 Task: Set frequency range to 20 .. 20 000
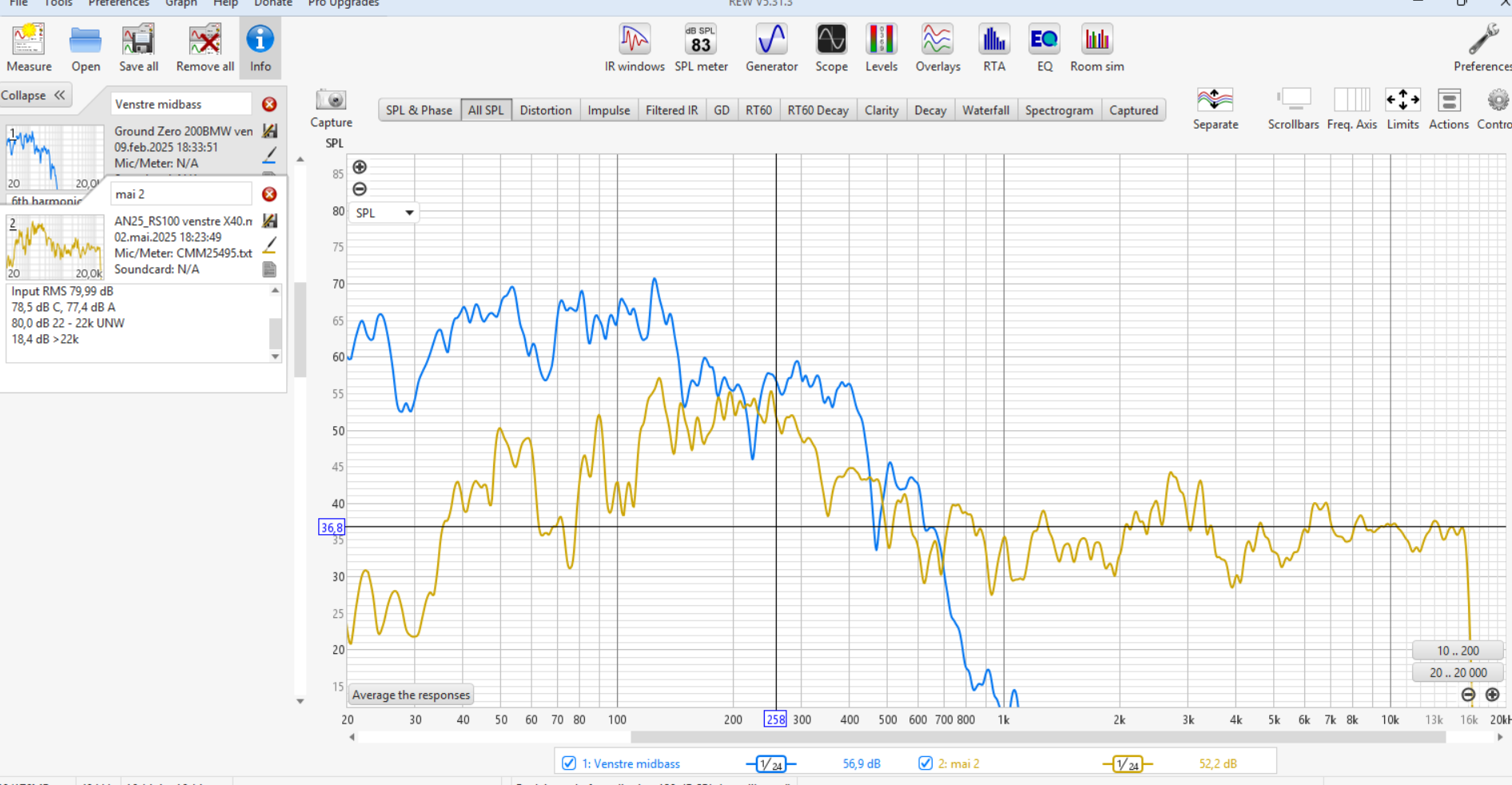click(1458, 672)
